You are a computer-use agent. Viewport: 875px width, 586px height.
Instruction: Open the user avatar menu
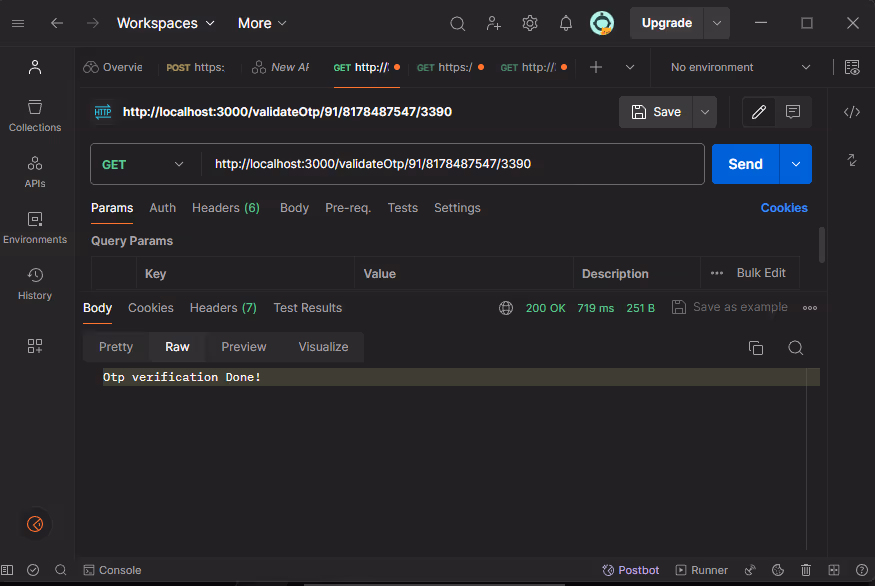(602, 23)
